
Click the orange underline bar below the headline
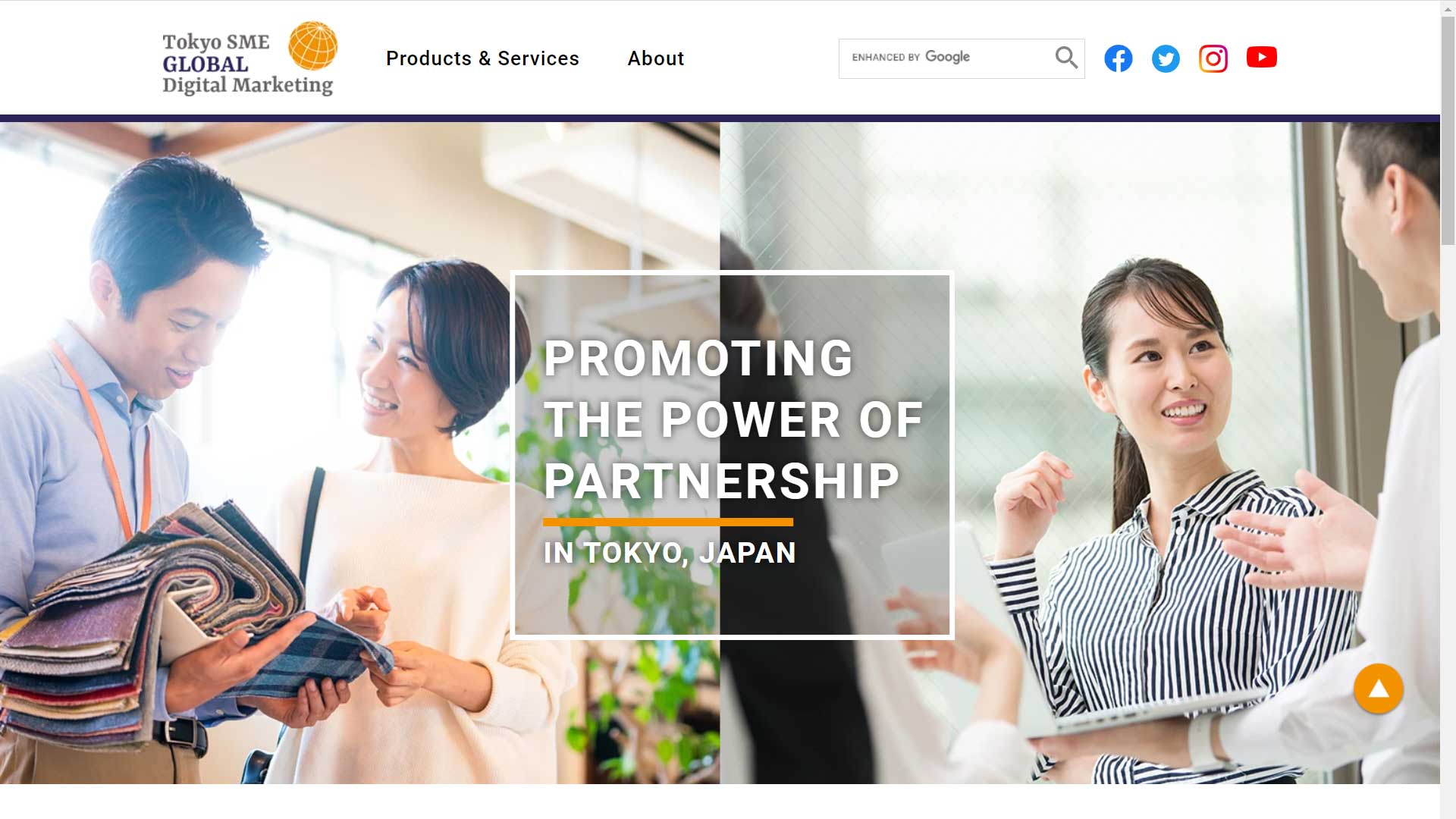(x=668, y=522)
